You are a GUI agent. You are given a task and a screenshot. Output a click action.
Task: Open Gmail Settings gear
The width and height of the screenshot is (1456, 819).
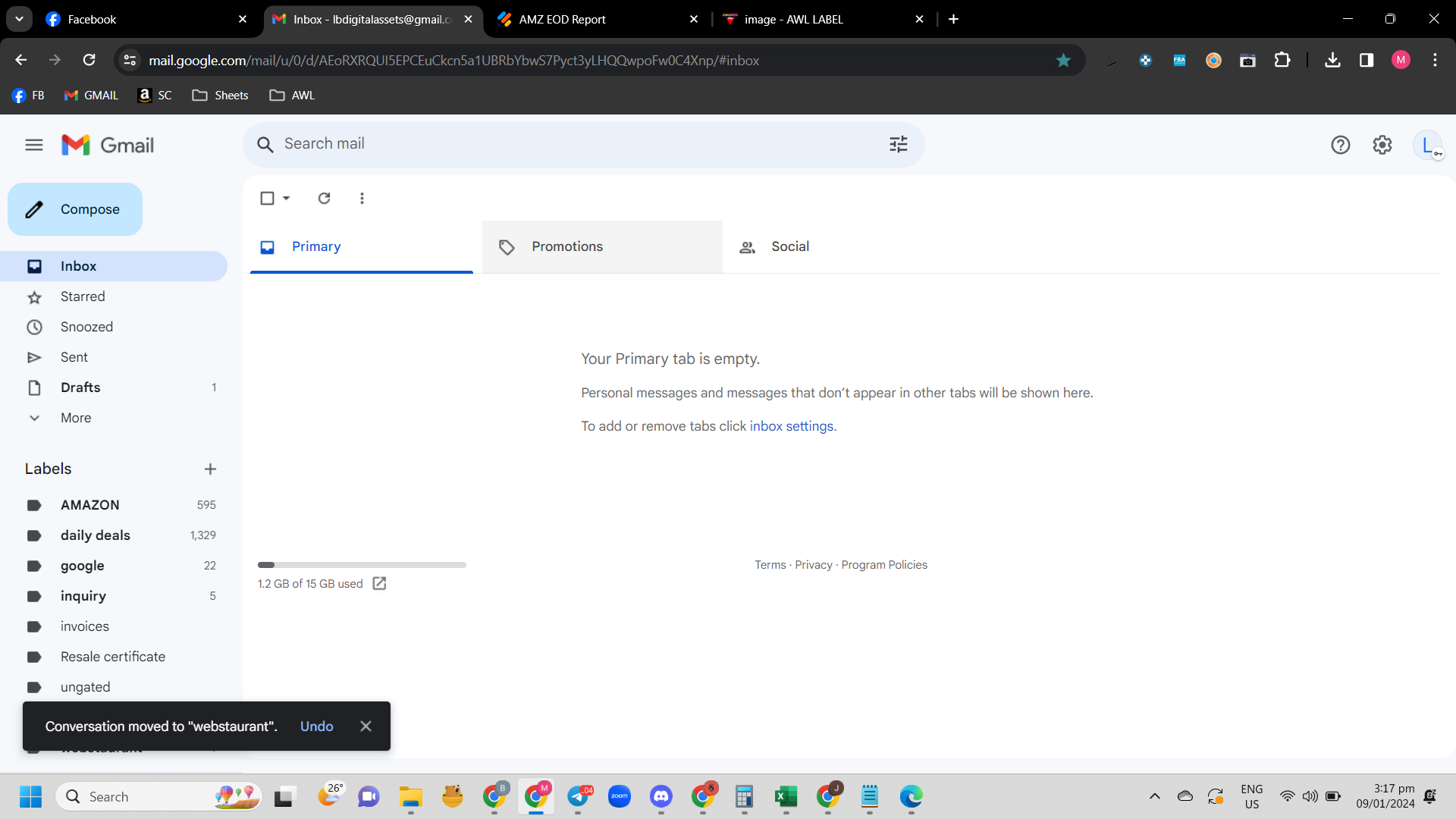tap(1382, 145)
